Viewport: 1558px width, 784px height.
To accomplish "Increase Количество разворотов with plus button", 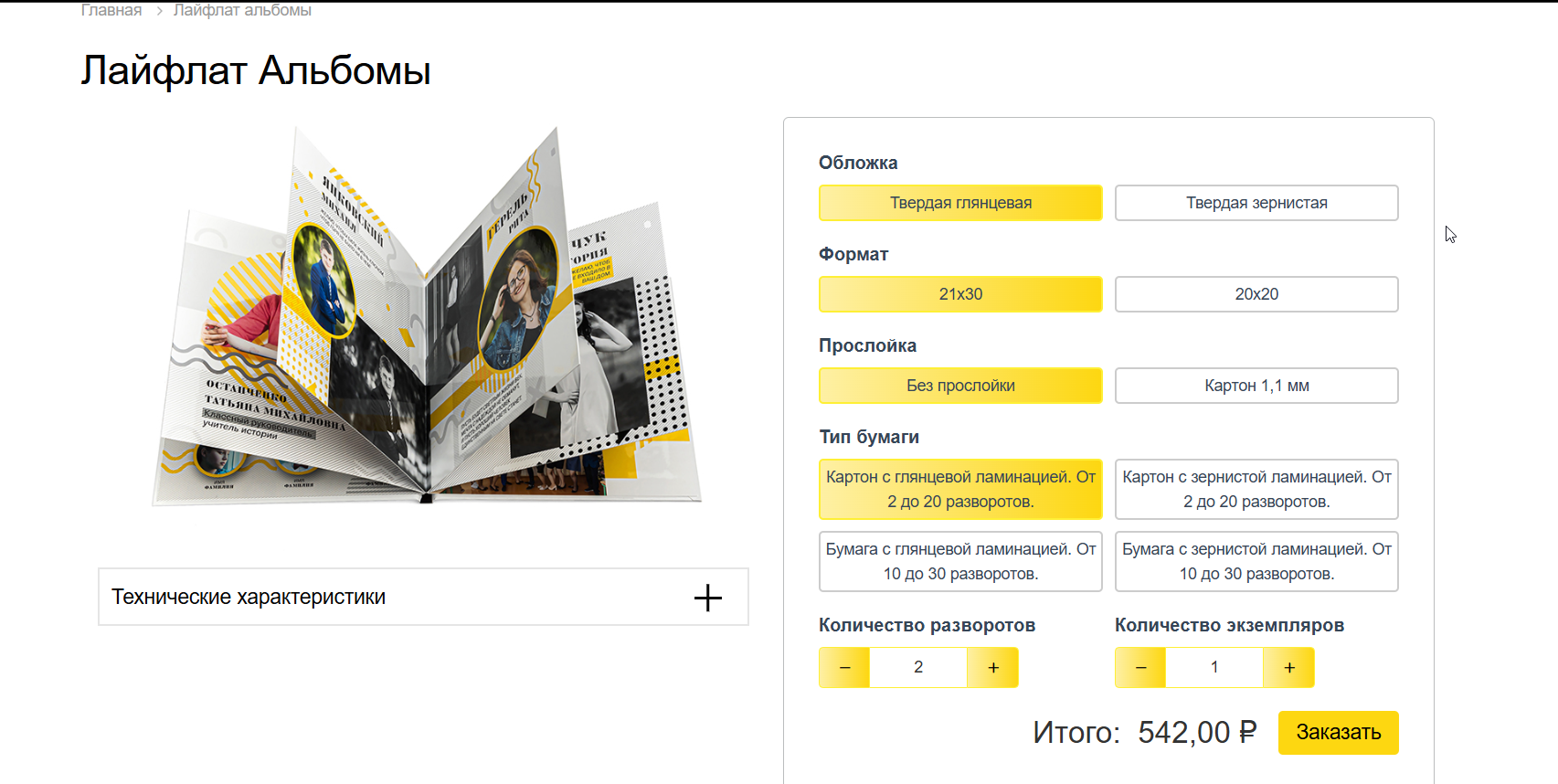I will click(x=993, y=667).
